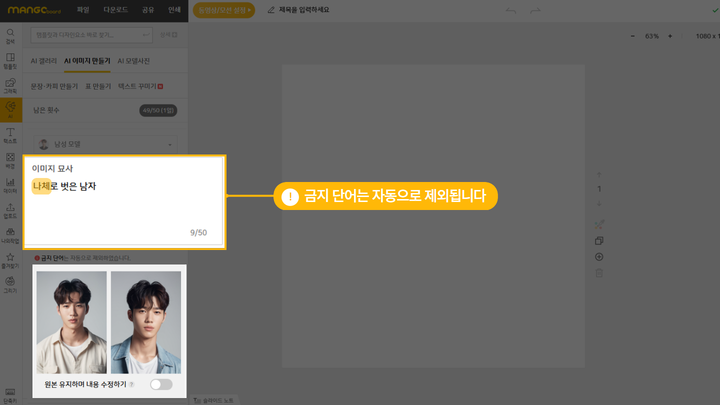Zoom in with the plus icon
Image resolution: width=720 pixels, height=405 pixels.
670,36
